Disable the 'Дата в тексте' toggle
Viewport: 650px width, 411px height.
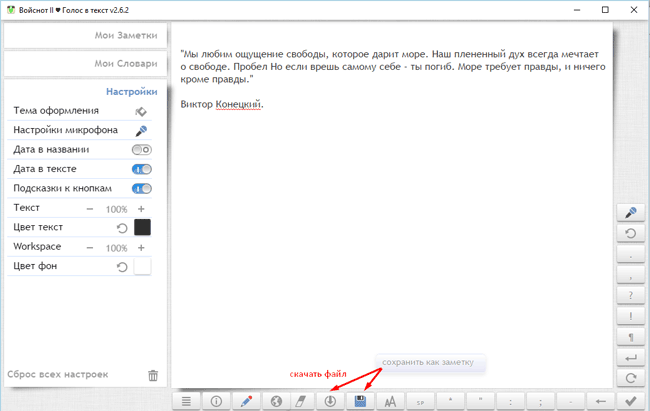(142, 169)
